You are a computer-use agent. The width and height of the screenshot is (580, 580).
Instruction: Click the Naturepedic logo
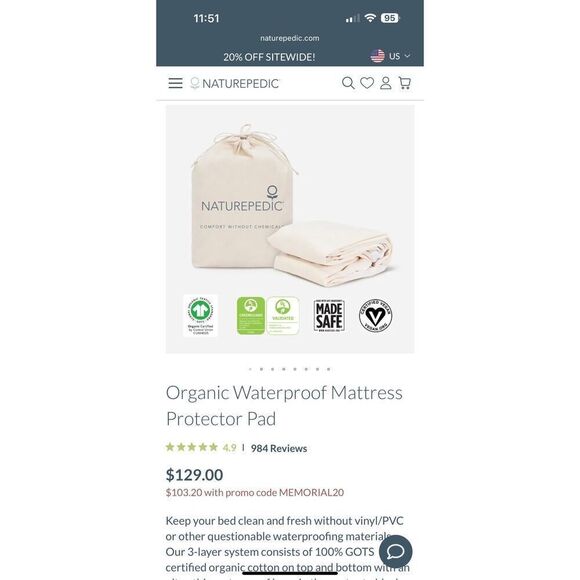pos(235,84)
